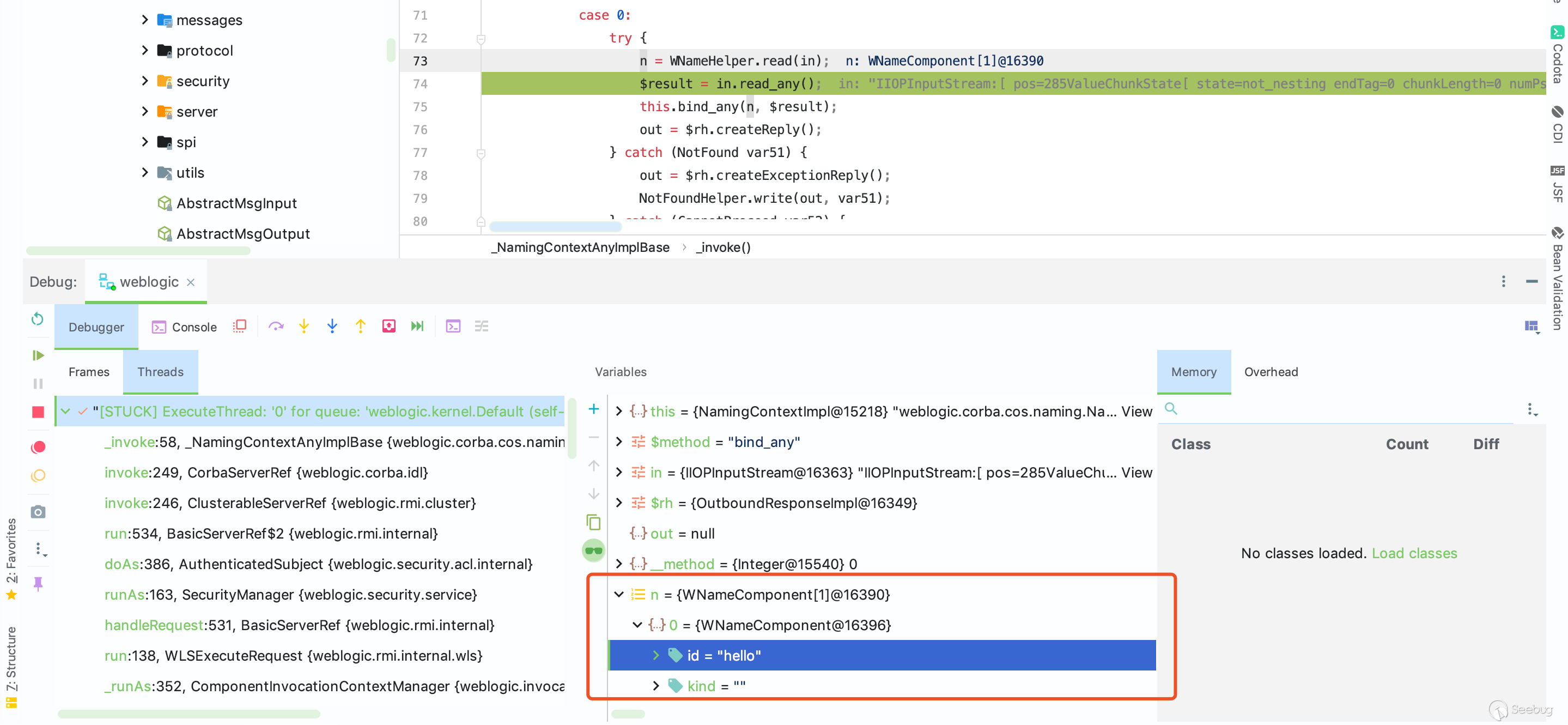1568x725 pixels.
Task: Click the Step Into arrow icon
Action: pyautogui.click(x=304, y=327)
